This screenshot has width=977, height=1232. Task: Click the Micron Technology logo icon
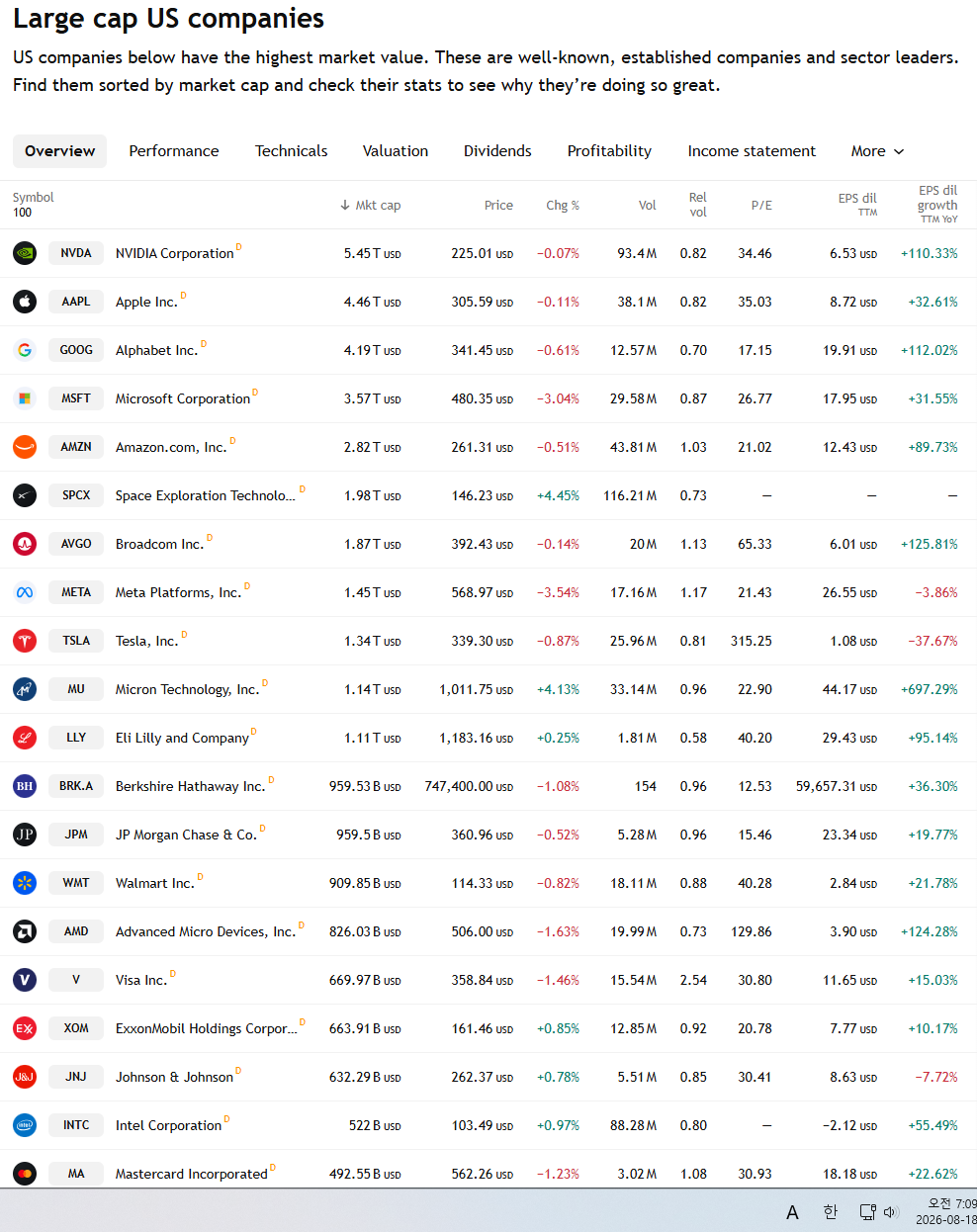click(25, 689)
